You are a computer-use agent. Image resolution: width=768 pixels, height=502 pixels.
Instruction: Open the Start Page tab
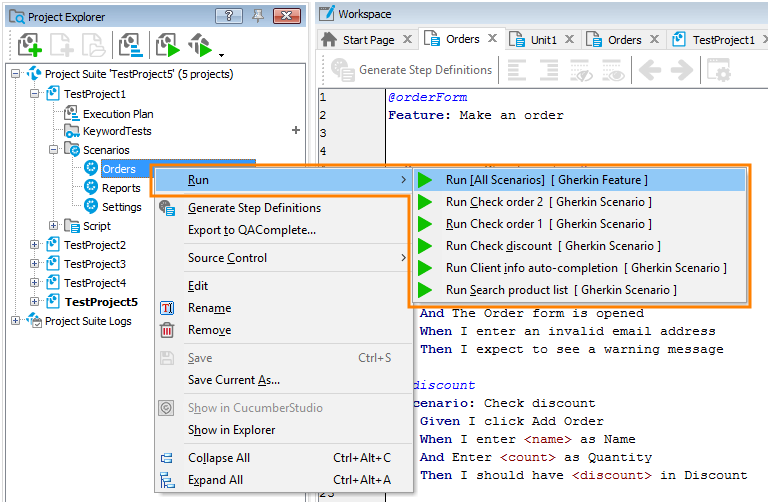coord(367,40)
